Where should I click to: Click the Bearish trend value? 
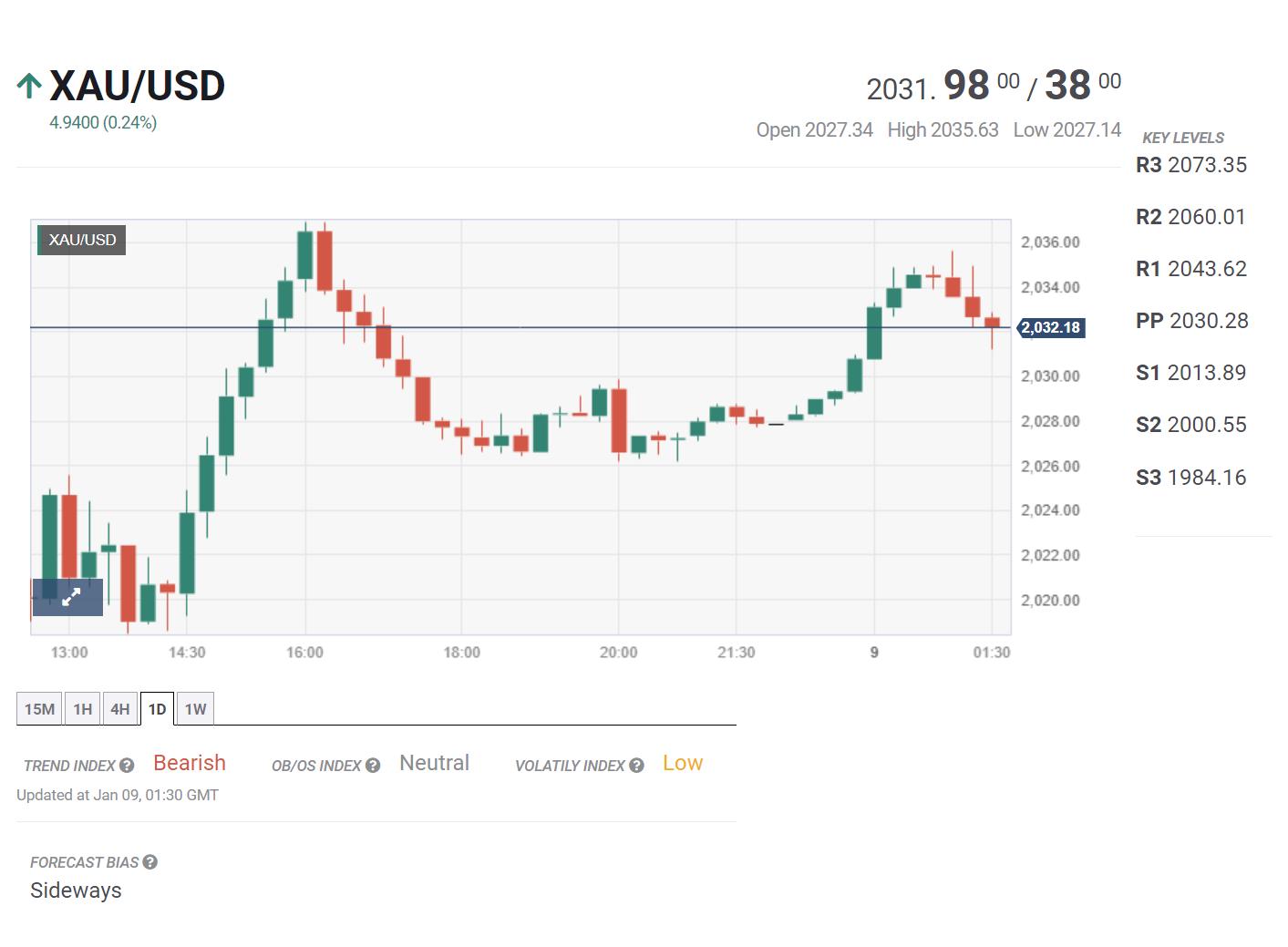190,763
